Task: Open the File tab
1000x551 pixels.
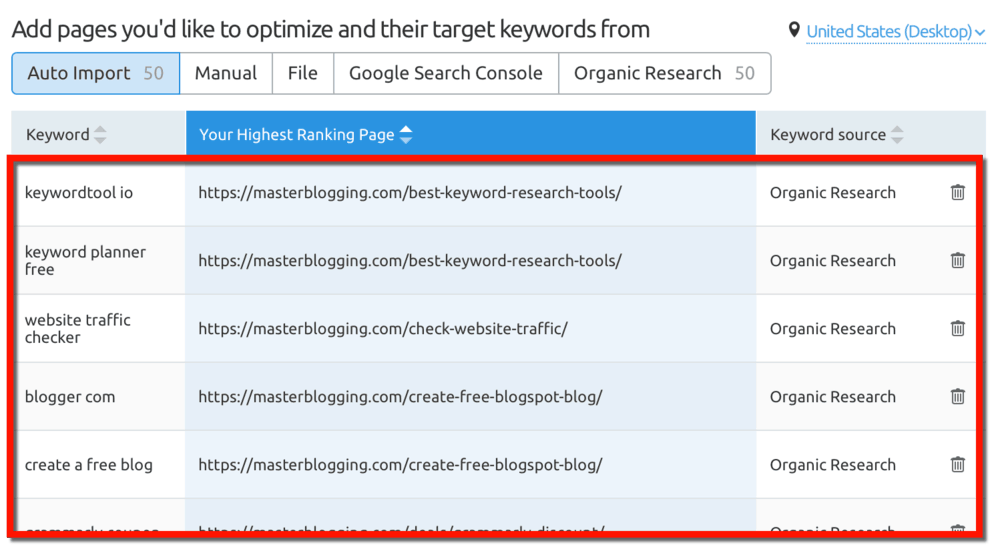Action: click(x=303, y=73)
